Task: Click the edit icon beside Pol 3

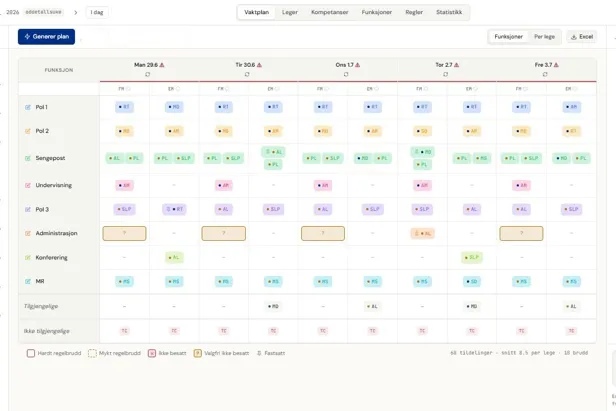Action: point(28,210)
